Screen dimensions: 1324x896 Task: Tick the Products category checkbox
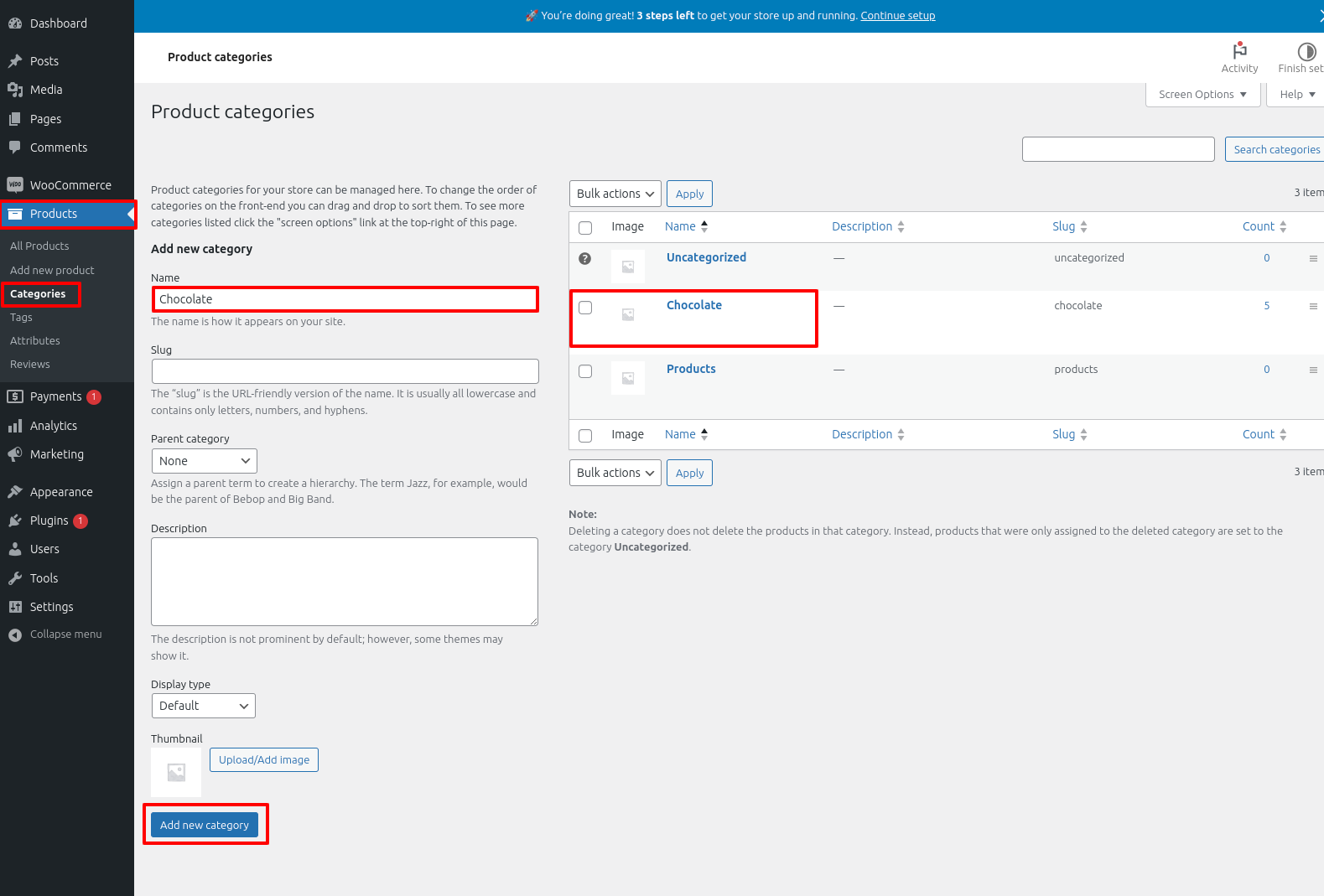click(x=585, y=371)
